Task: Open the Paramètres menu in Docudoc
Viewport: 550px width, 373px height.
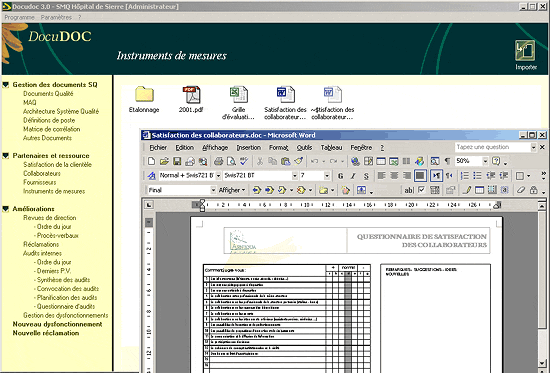Action: click(56, 17)
